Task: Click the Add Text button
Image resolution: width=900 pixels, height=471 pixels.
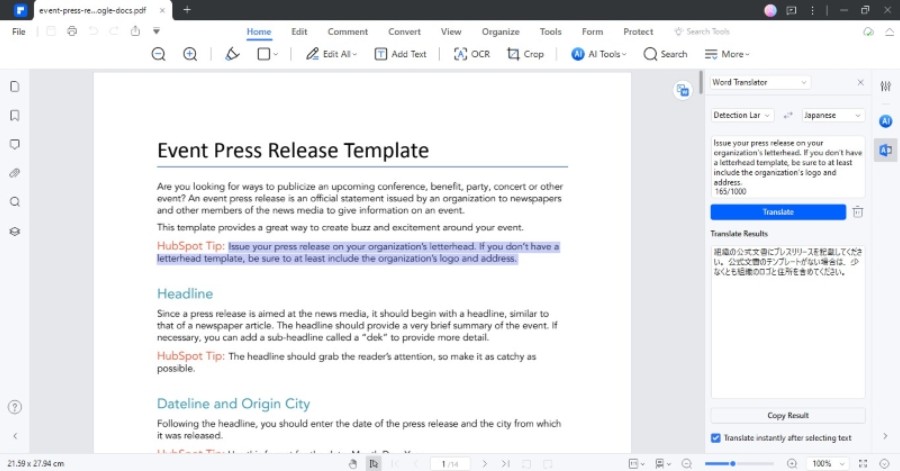Action: point(401,54)
